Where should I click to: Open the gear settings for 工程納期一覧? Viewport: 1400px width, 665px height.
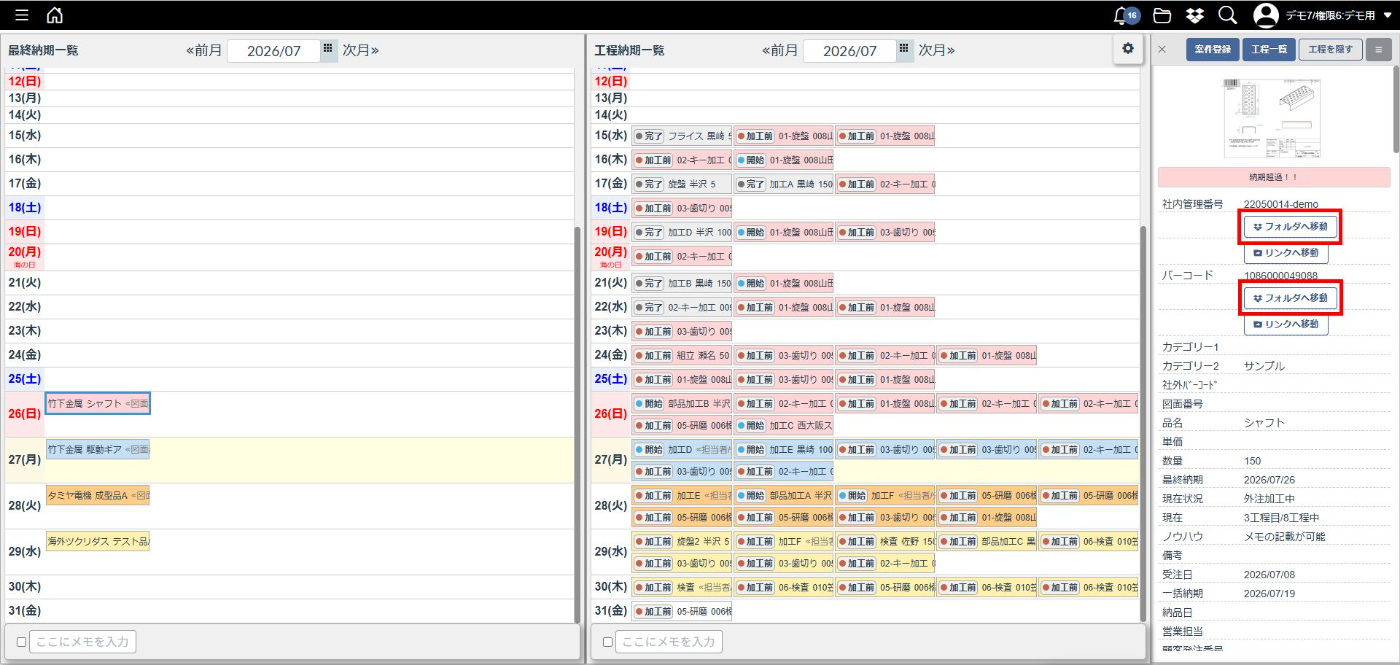coord(1128,48)
